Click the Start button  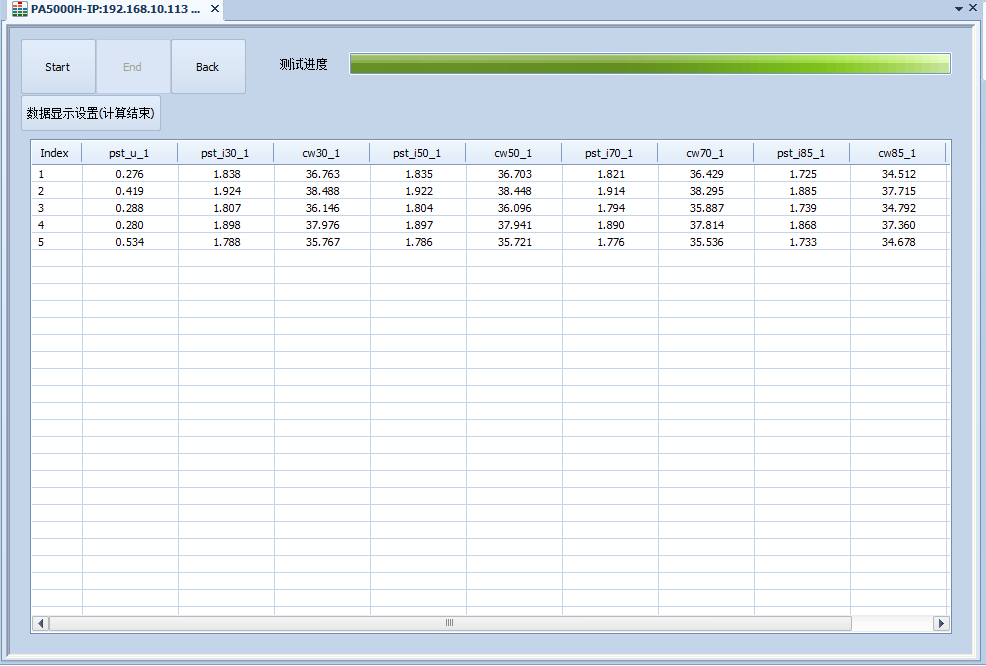tap(58, 67)
